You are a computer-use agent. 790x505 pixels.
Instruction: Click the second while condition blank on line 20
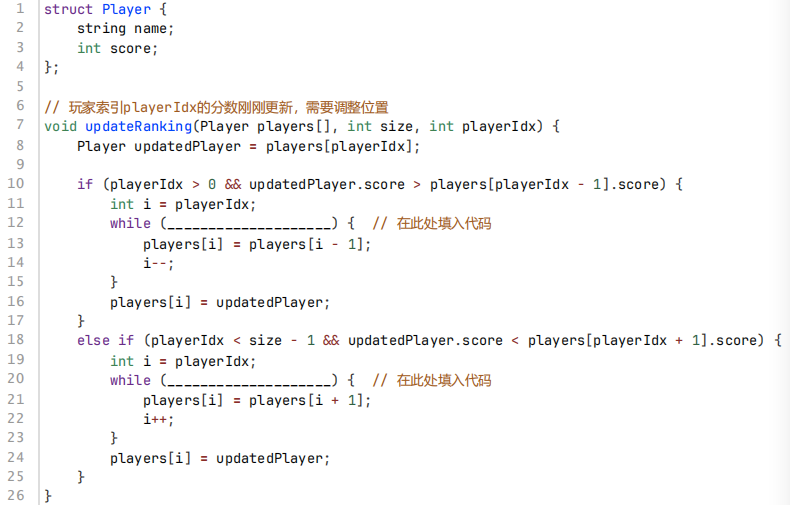point(249,380)
